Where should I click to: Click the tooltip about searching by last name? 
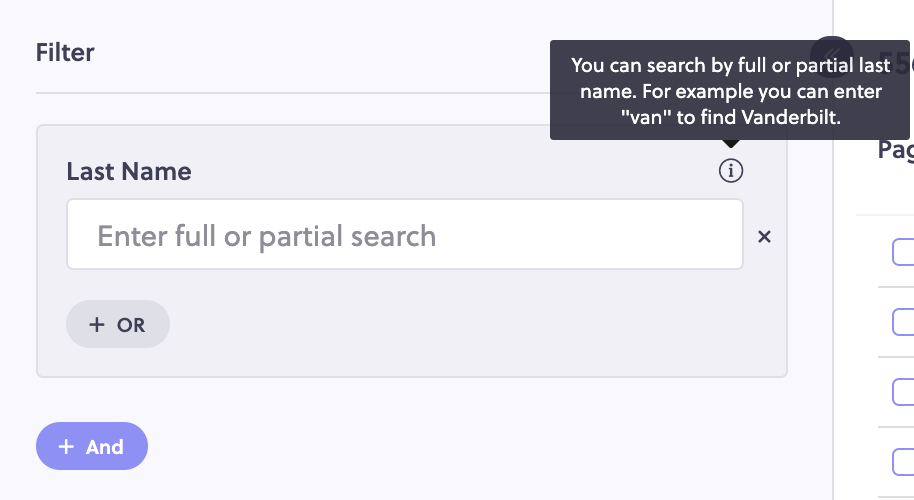coord(730,90)
